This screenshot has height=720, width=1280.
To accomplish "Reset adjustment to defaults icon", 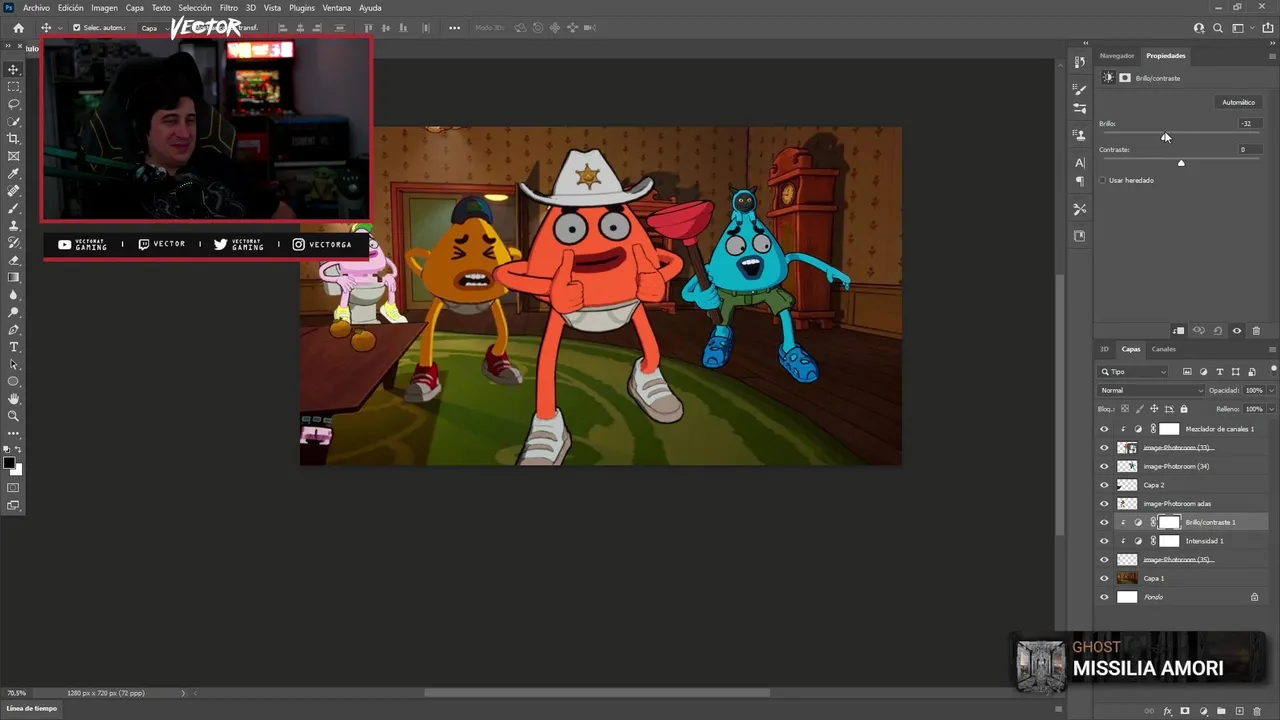I will coord(1218,331).
